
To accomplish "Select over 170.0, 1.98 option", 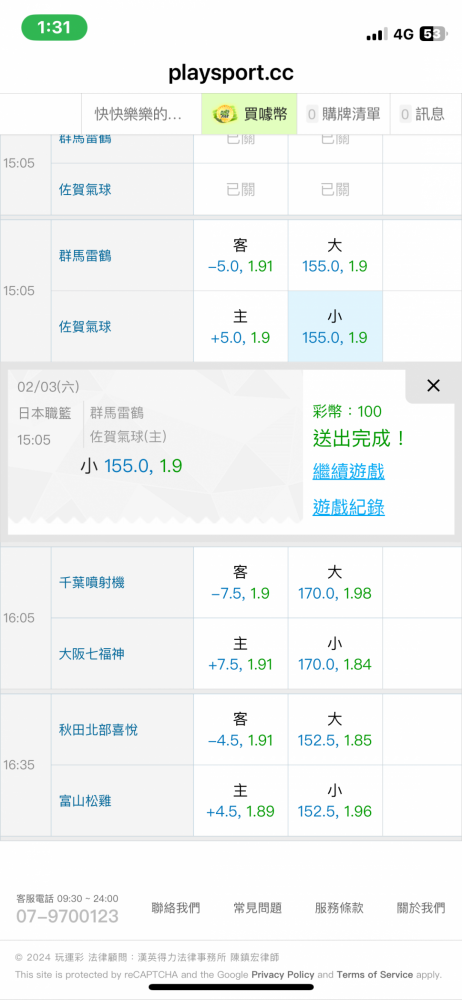I will [x=335, y=582].
